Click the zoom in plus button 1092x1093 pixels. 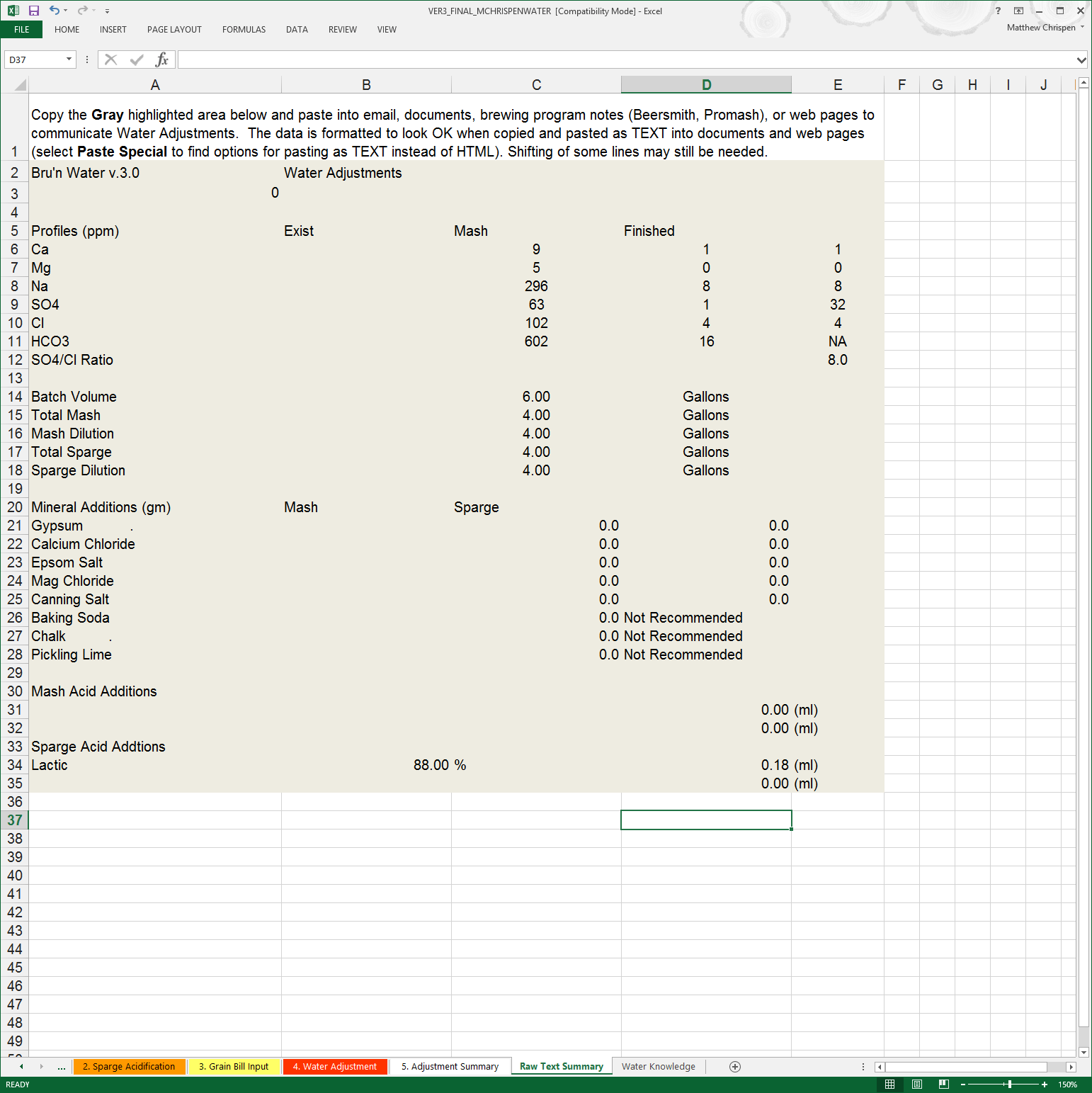pos(1045,1084)
